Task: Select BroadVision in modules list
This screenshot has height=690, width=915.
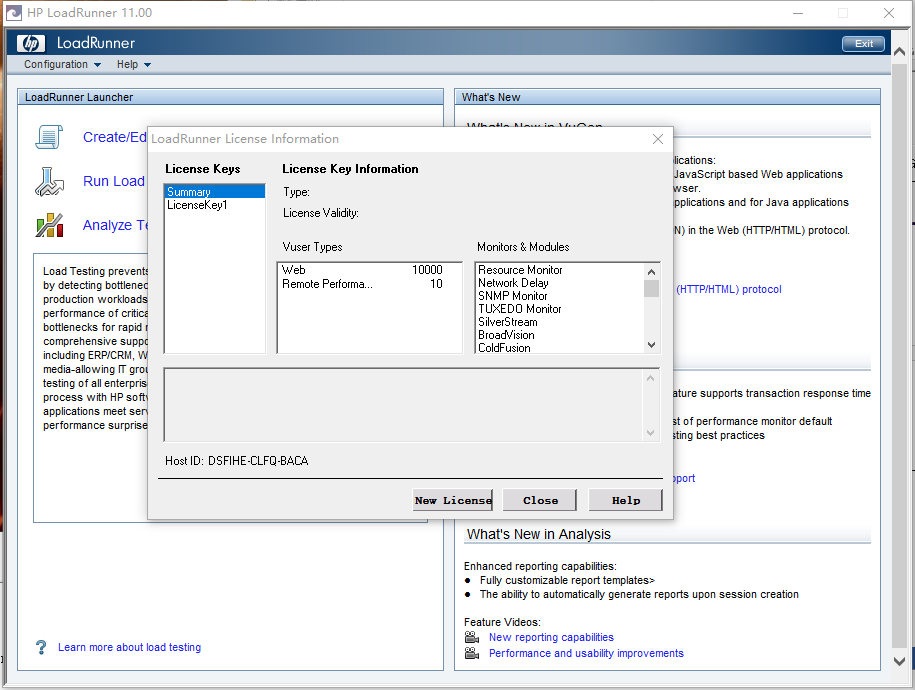Action: (x=560, y=334)
